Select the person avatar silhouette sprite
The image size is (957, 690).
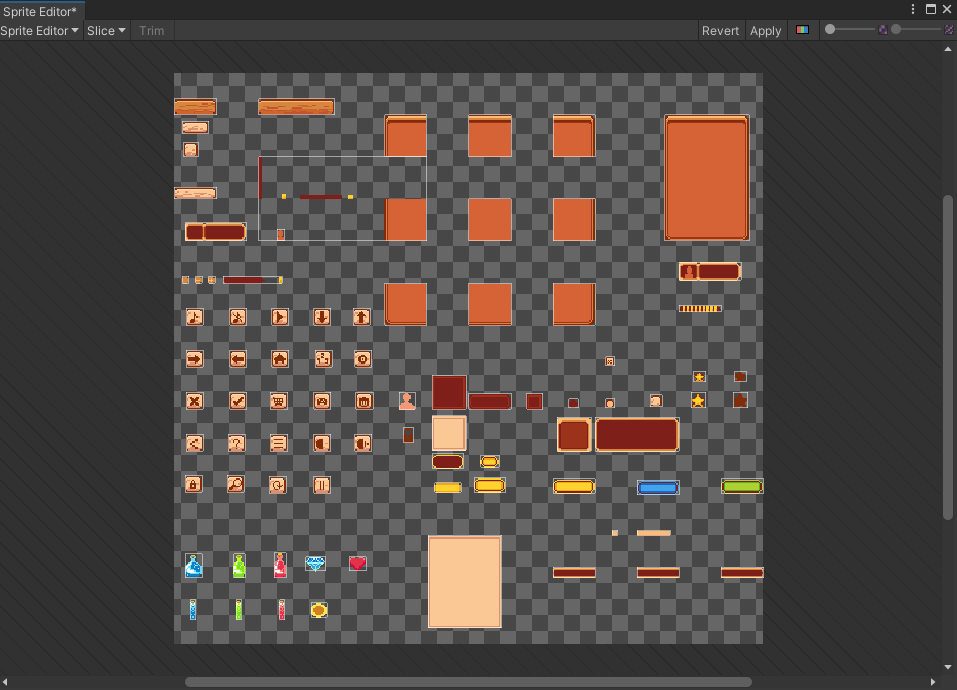click(x=407, y=401)
